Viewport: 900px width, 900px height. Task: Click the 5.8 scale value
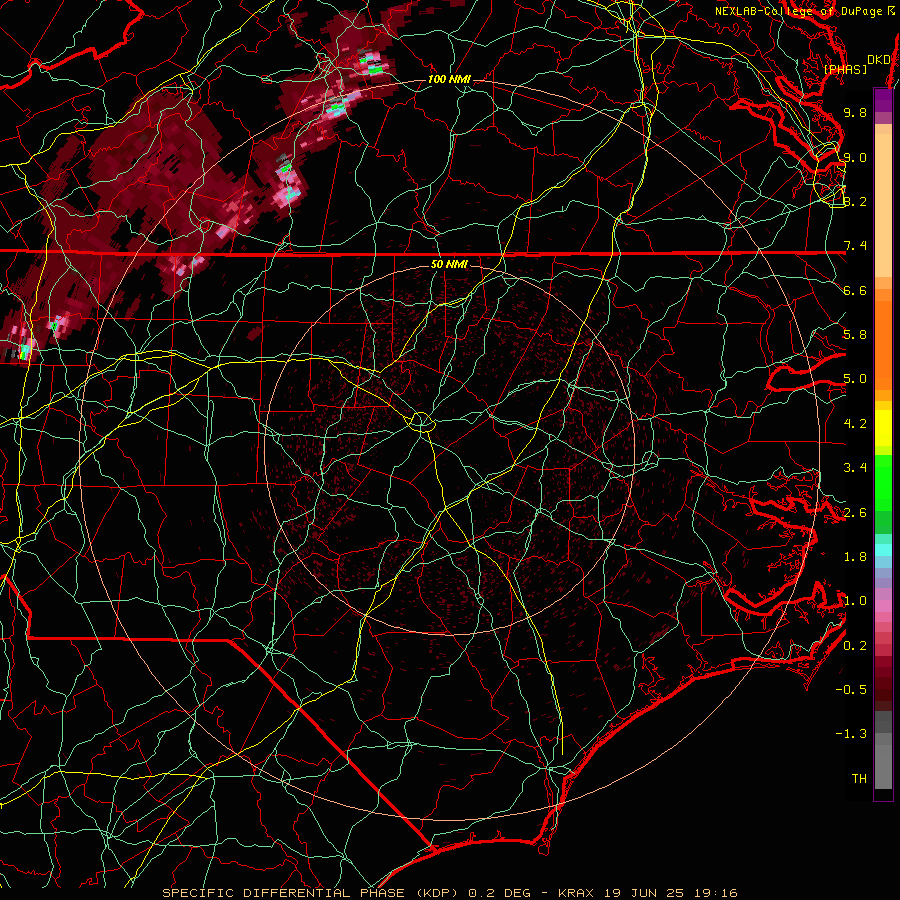855,335
